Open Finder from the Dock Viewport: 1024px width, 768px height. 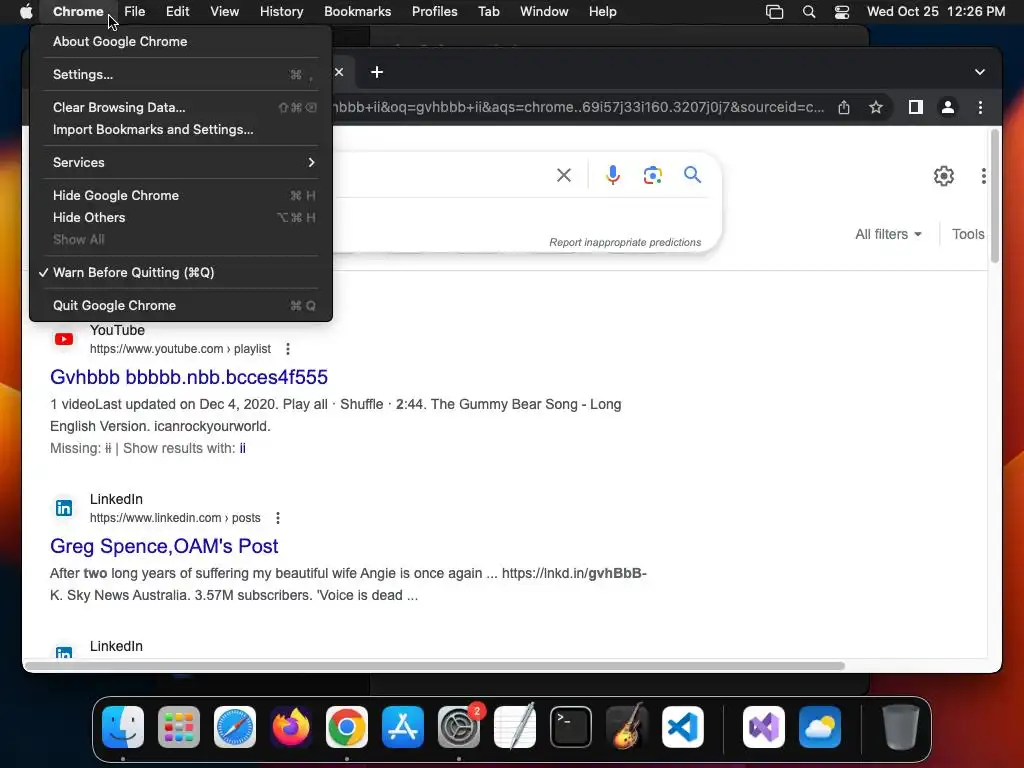tap(123, 727)
